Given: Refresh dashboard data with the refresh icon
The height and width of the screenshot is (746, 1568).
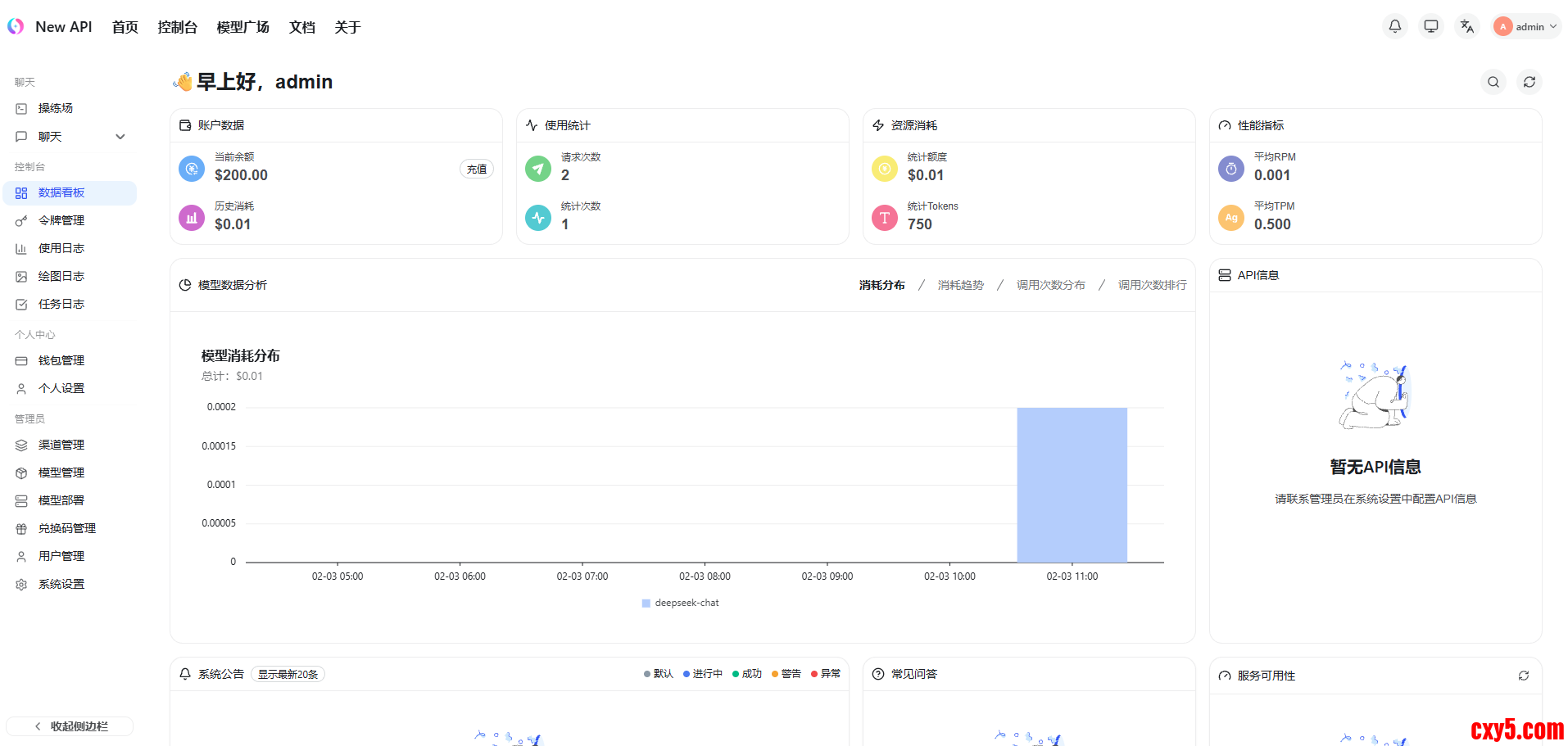Looking at the screenshot, I should point(1529,82).
